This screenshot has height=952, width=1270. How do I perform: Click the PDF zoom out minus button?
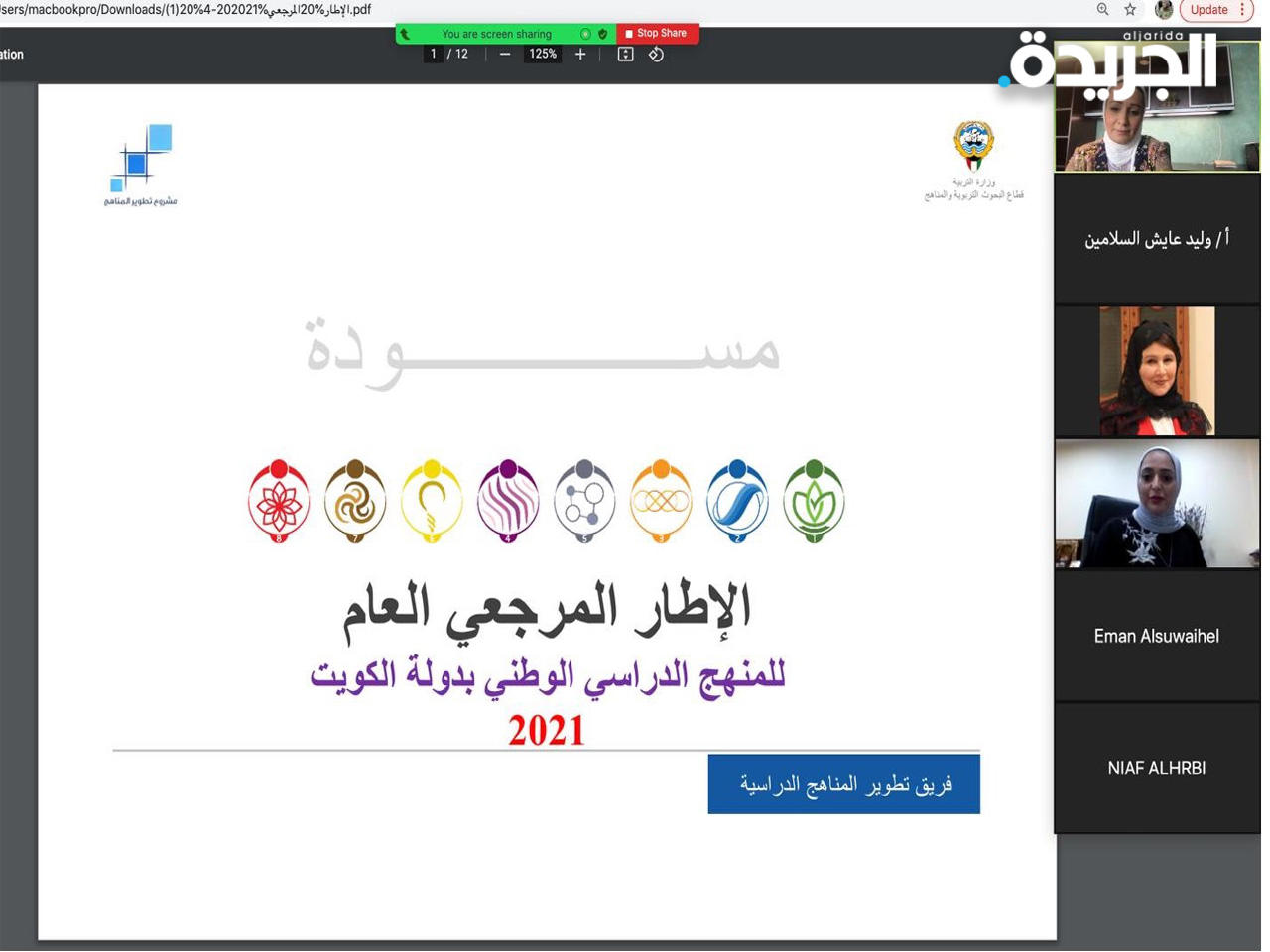(x=505, y=55)
